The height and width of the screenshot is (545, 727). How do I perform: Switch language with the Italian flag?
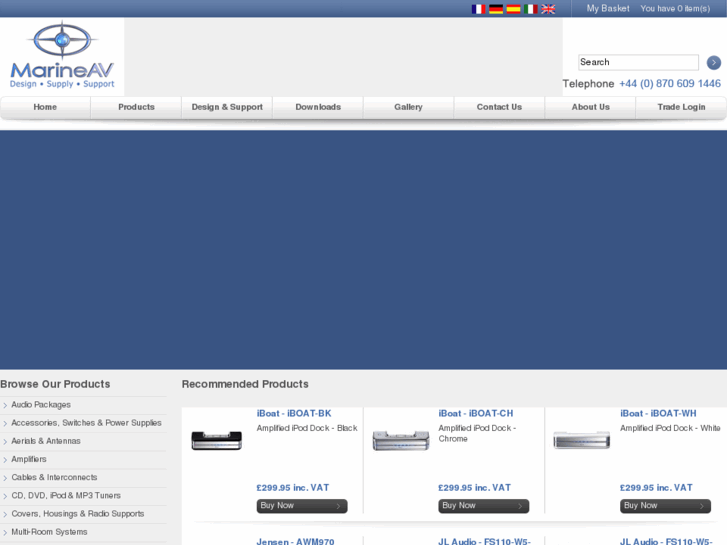point(530,9)
